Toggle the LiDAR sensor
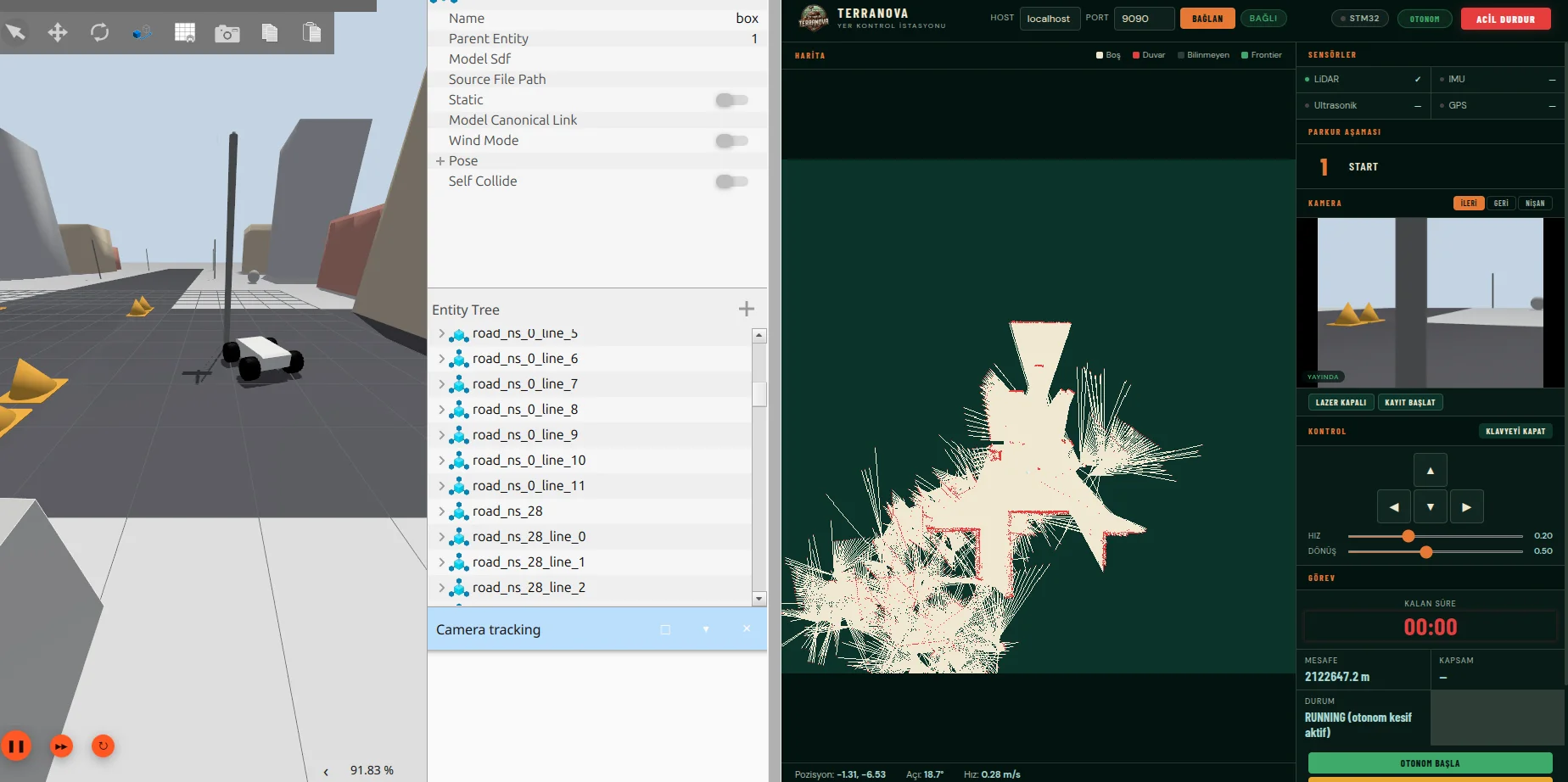The height and width of the screenshot is (782, 1568). (1364, 79)
